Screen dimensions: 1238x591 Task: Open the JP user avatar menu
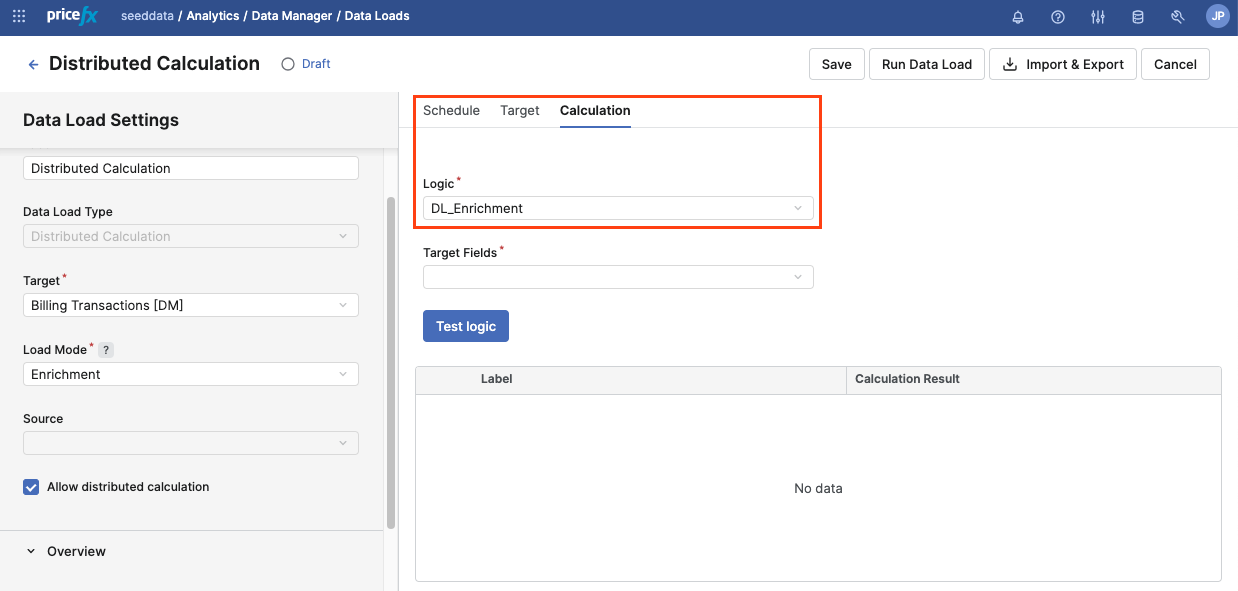pos(1217,17)
